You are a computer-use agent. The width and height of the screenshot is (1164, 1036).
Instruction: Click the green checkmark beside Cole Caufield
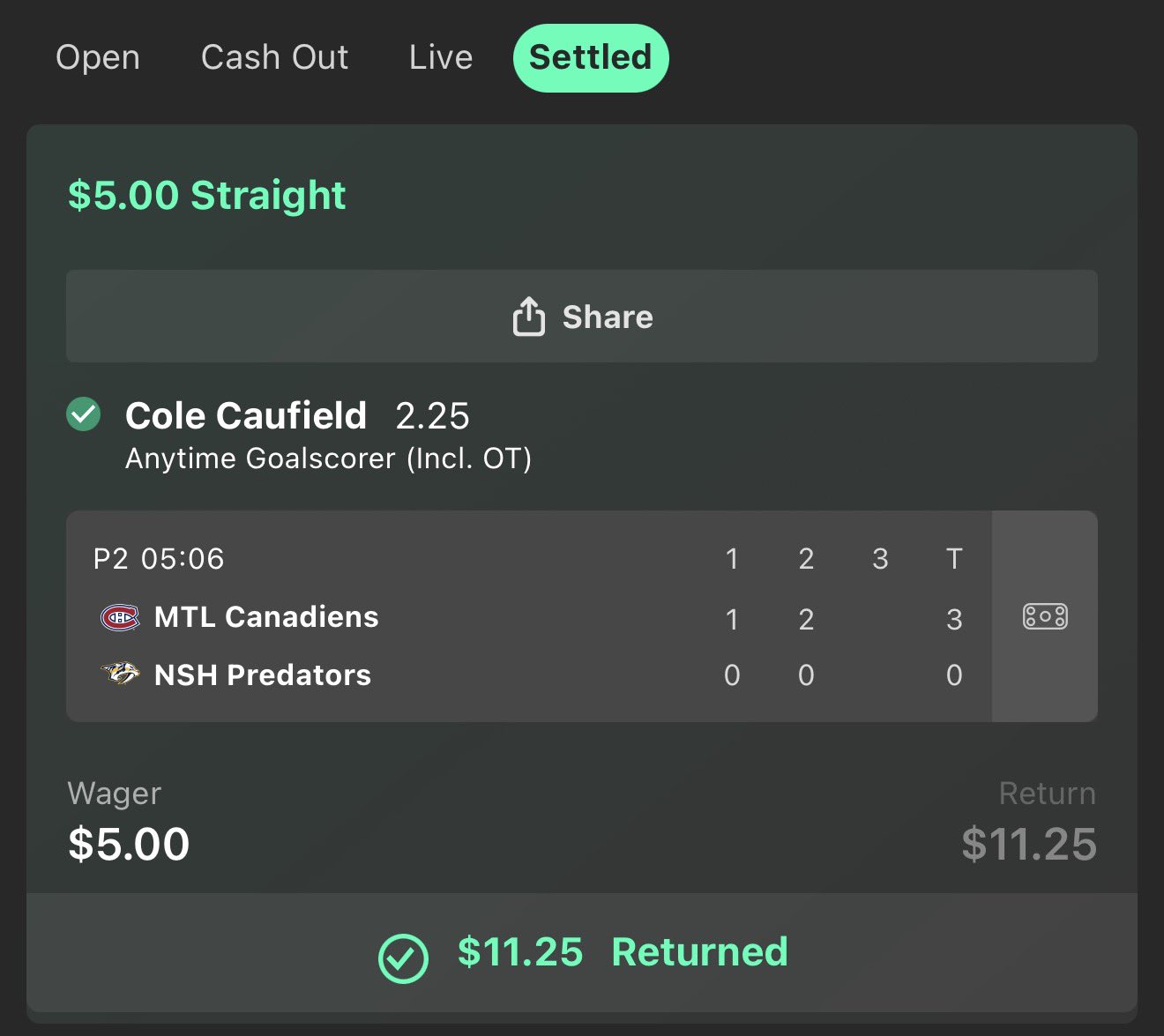click(84, 414)
